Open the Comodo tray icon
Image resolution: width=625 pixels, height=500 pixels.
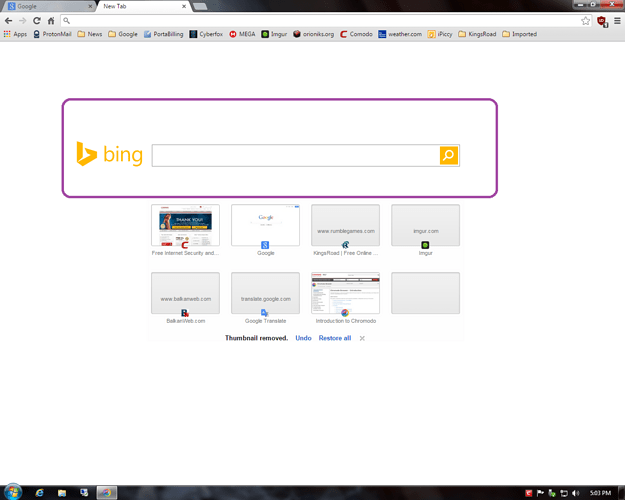pos(529,493)
